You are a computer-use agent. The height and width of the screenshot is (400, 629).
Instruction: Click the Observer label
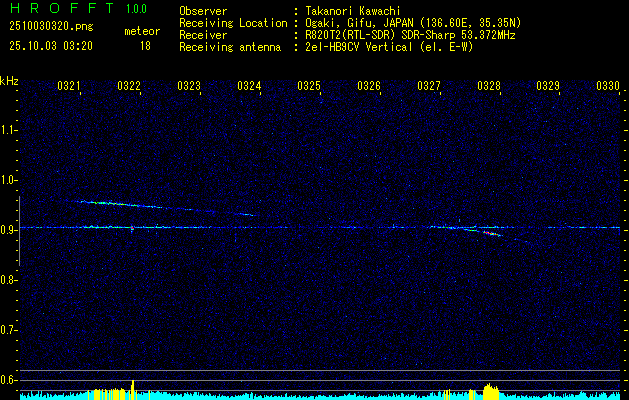(203, 11)
